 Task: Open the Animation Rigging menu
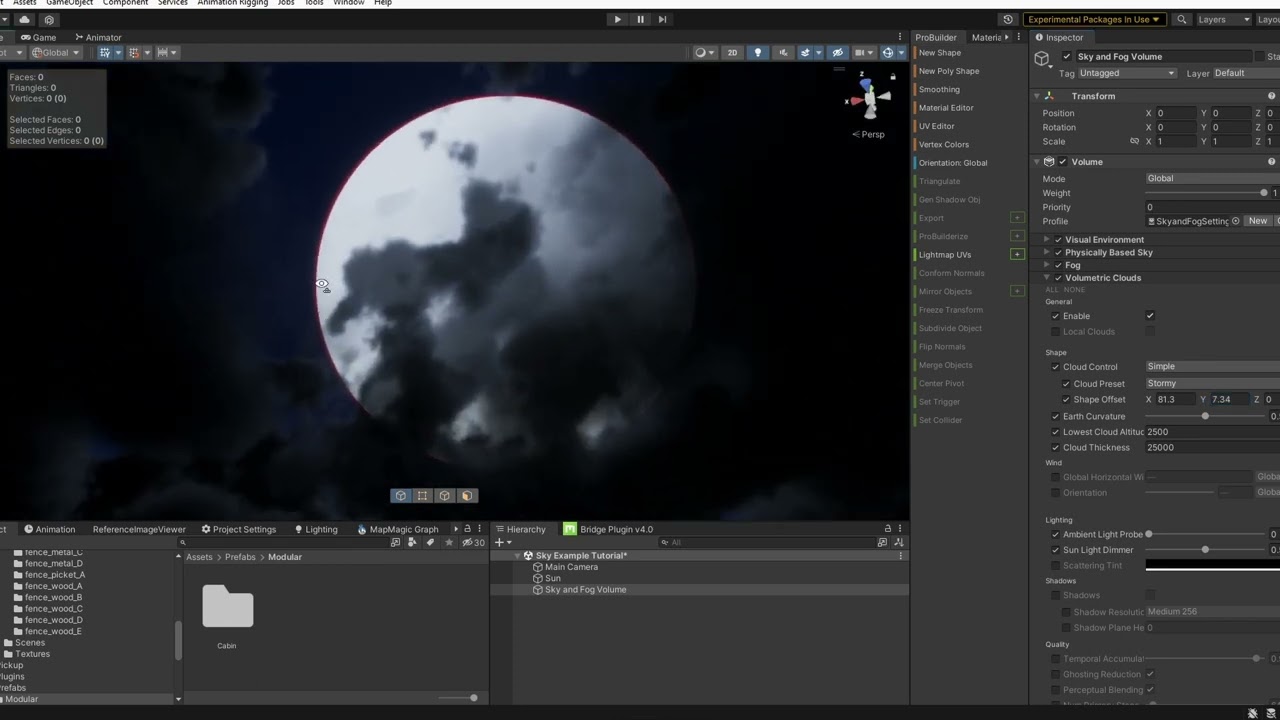click(x=232, y=3)
